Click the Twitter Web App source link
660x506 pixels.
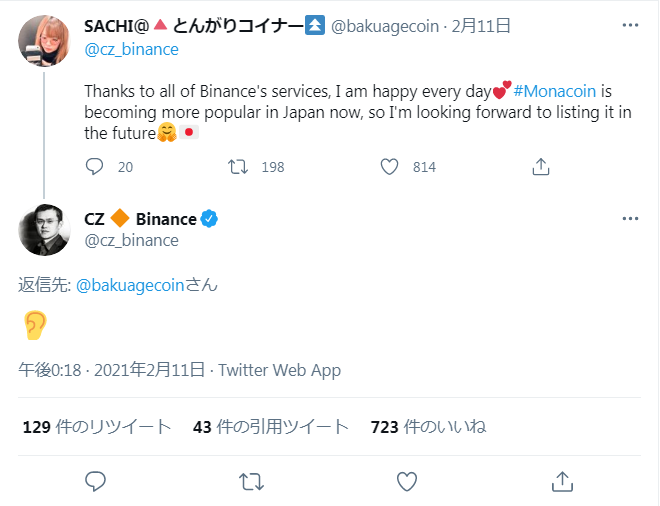(279, 370)
